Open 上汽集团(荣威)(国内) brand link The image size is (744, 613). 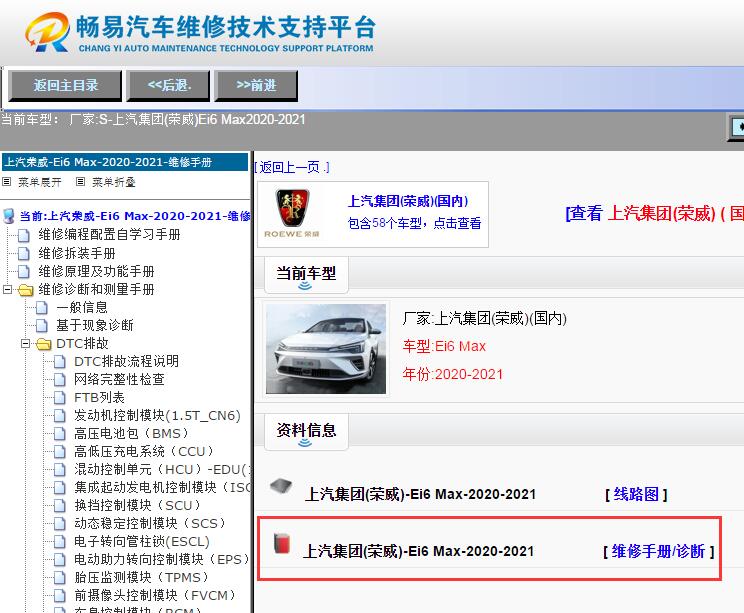coord(408,201)
